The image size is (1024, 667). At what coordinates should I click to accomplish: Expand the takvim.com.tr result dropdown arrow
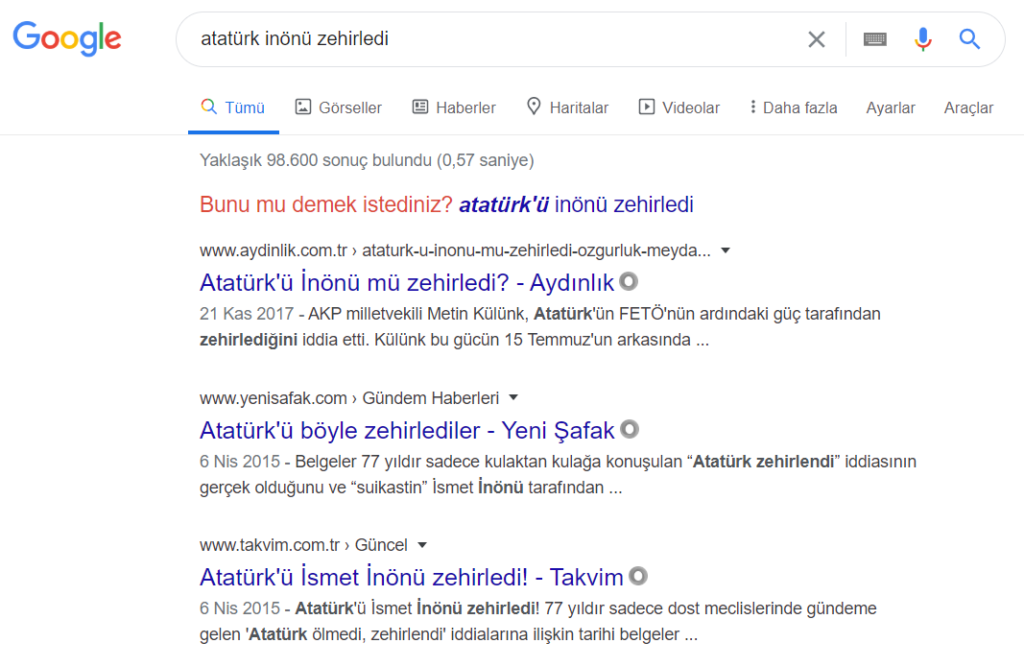point(422,545)
